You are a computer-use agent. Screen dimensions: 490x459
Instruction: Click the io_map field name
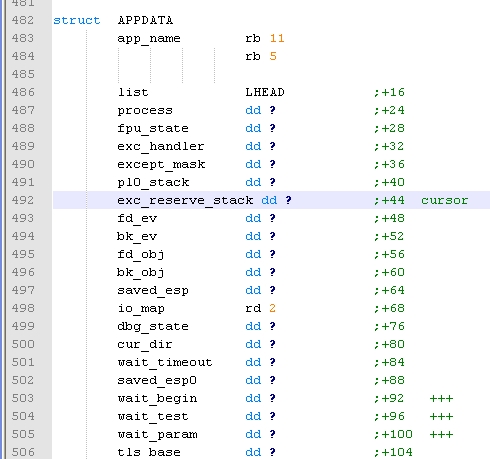141,309
